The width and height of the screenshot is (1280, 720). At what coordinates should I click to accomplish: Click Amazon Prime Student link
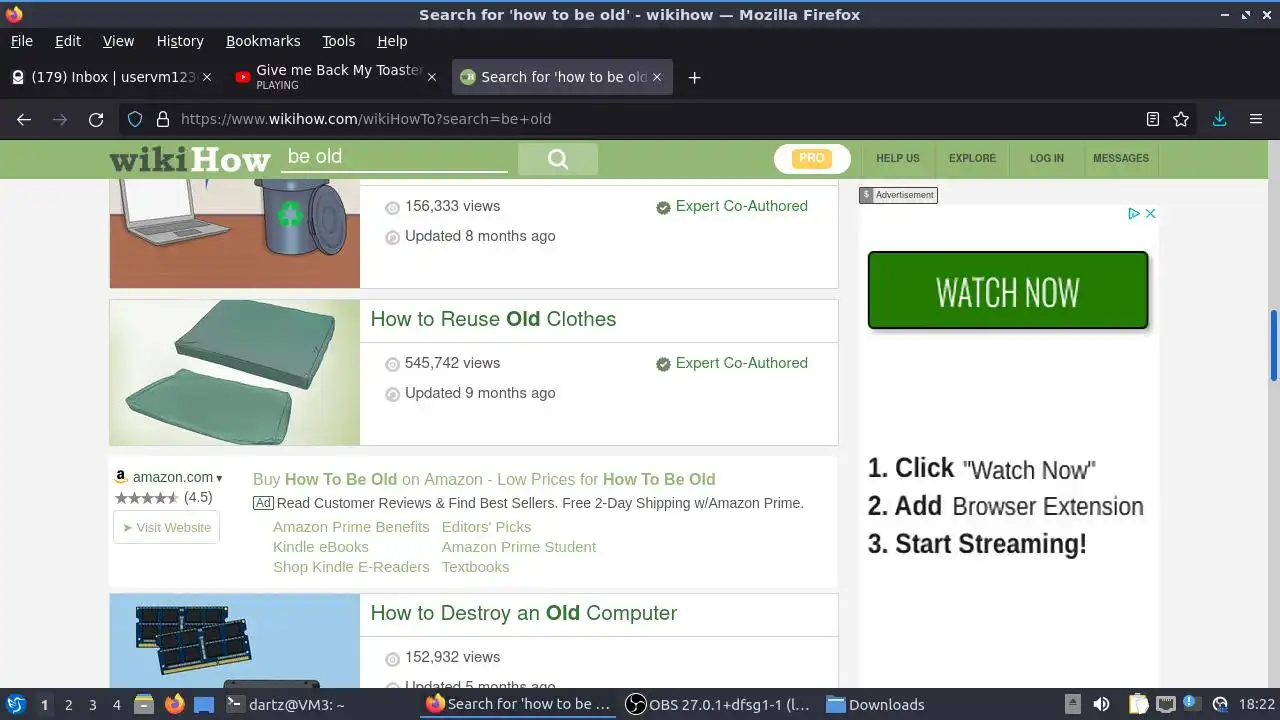[x=519, y=547]
